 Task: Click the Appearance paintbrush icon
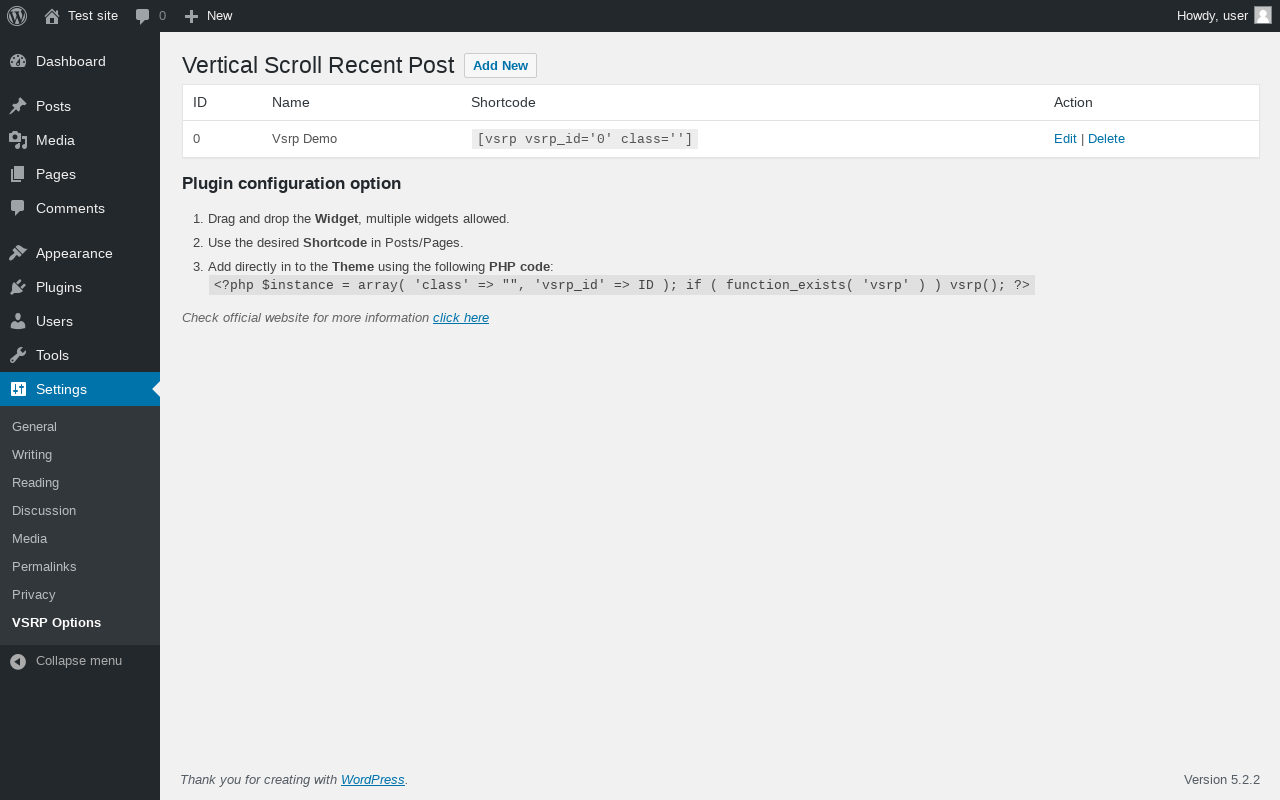click(x=18, y=253)
